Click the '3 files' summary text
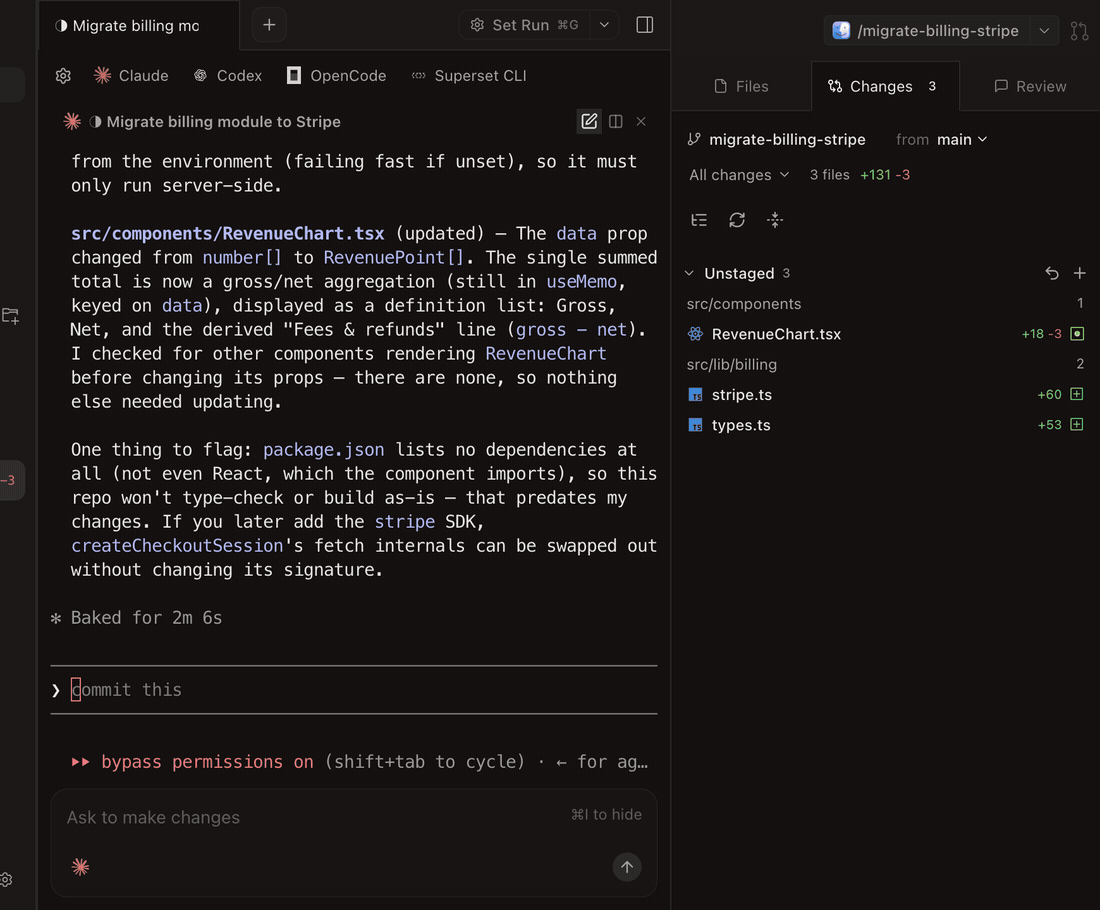 pyautogui.click(x=829, y=175)
